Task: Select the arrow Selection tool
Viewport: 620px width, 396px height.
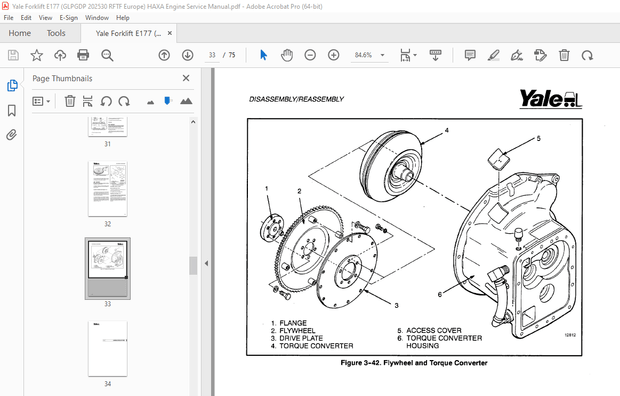Action: tap(263, 55)
